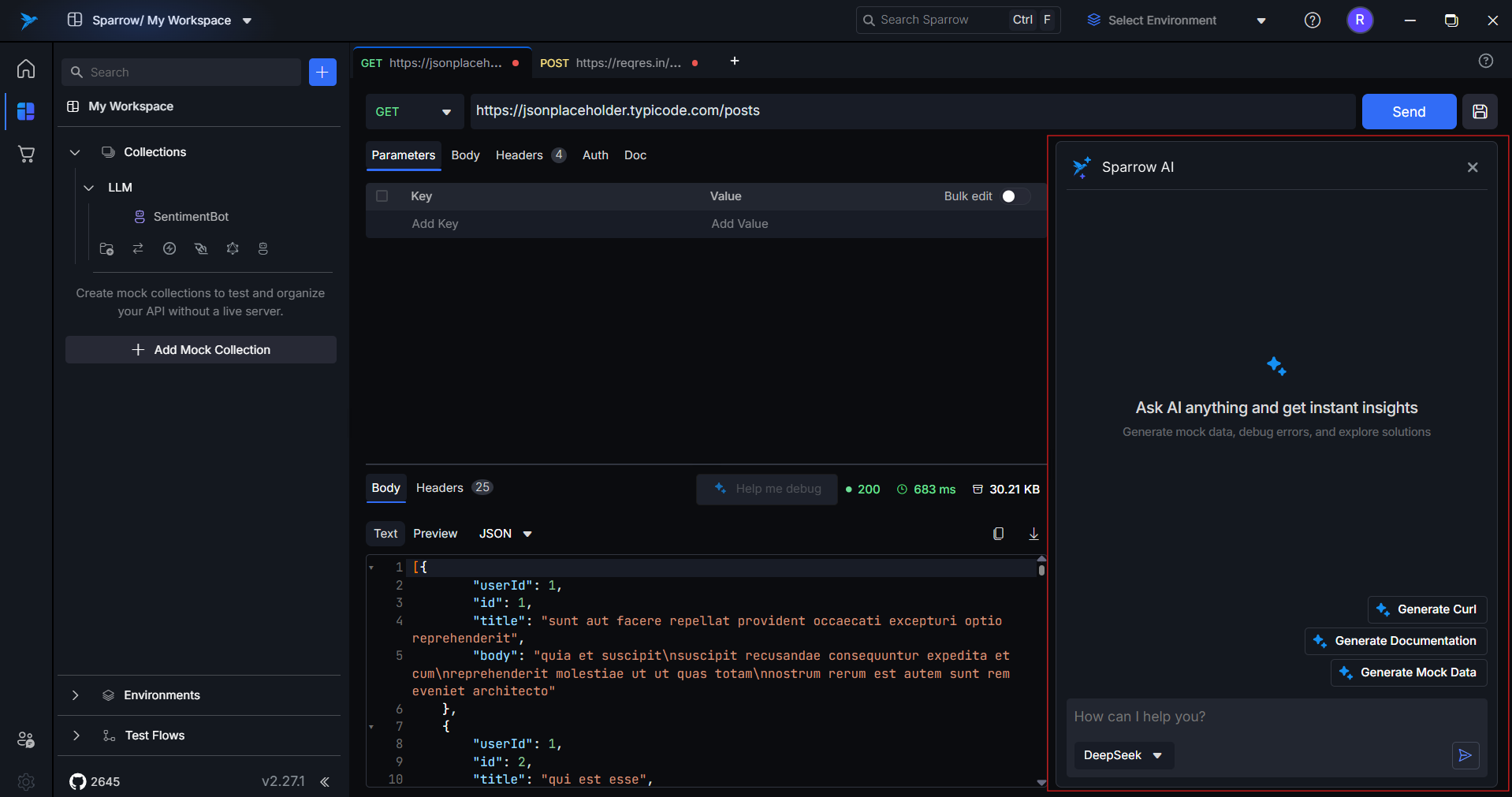Image resolution: width=1512 pixels, height=797 pixels.
Task: Close the Sparrow AI panel
Action: [x=1473, y=167]
